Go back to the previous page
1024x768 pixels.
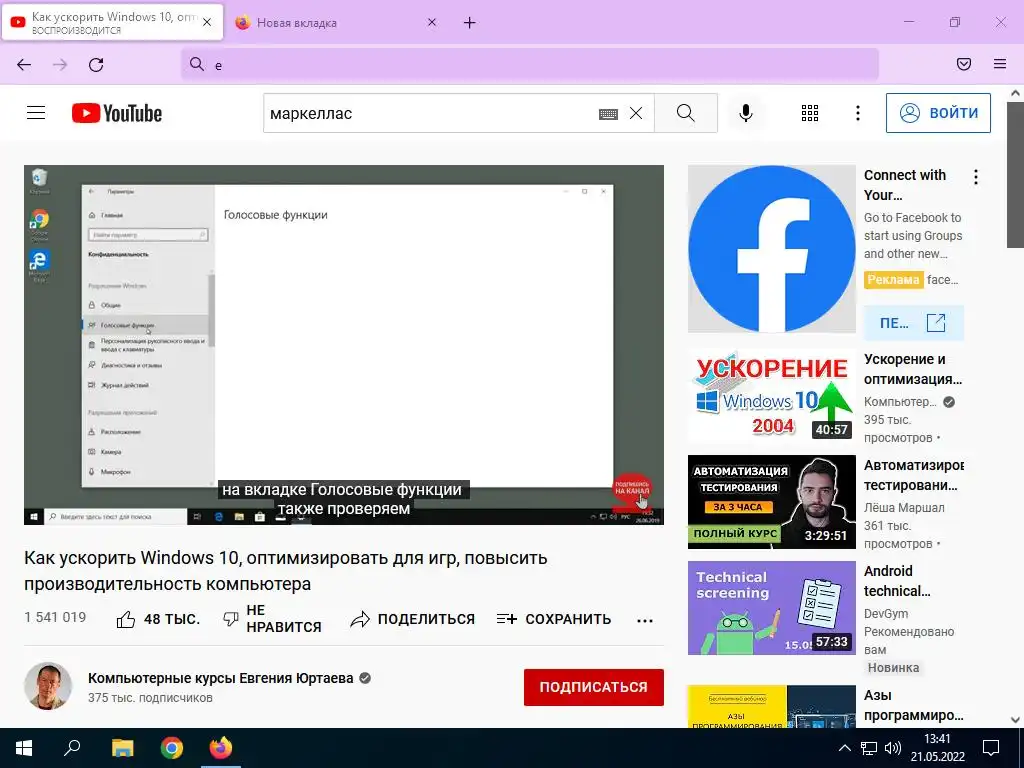point(24,64)
